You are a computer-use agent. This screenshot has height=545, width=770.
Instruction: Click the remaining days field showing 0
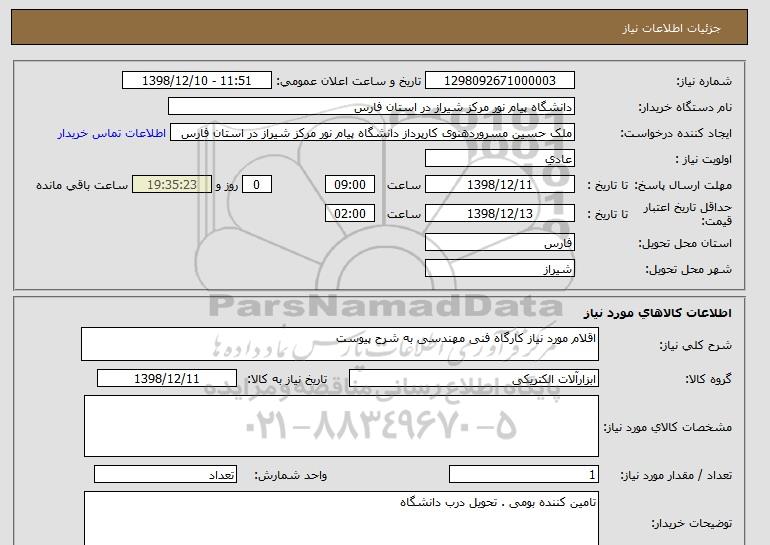tap(256, 185)
